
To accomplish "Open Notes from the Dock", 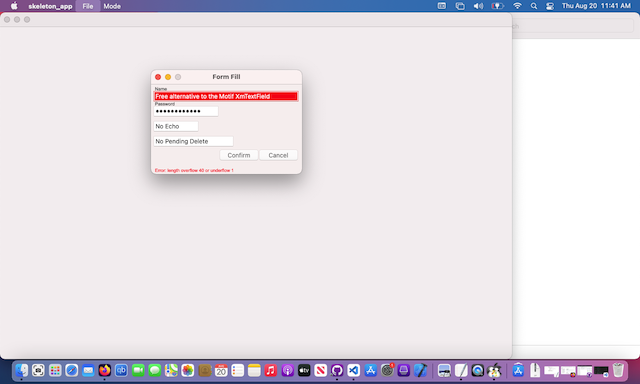I will 254,370.
